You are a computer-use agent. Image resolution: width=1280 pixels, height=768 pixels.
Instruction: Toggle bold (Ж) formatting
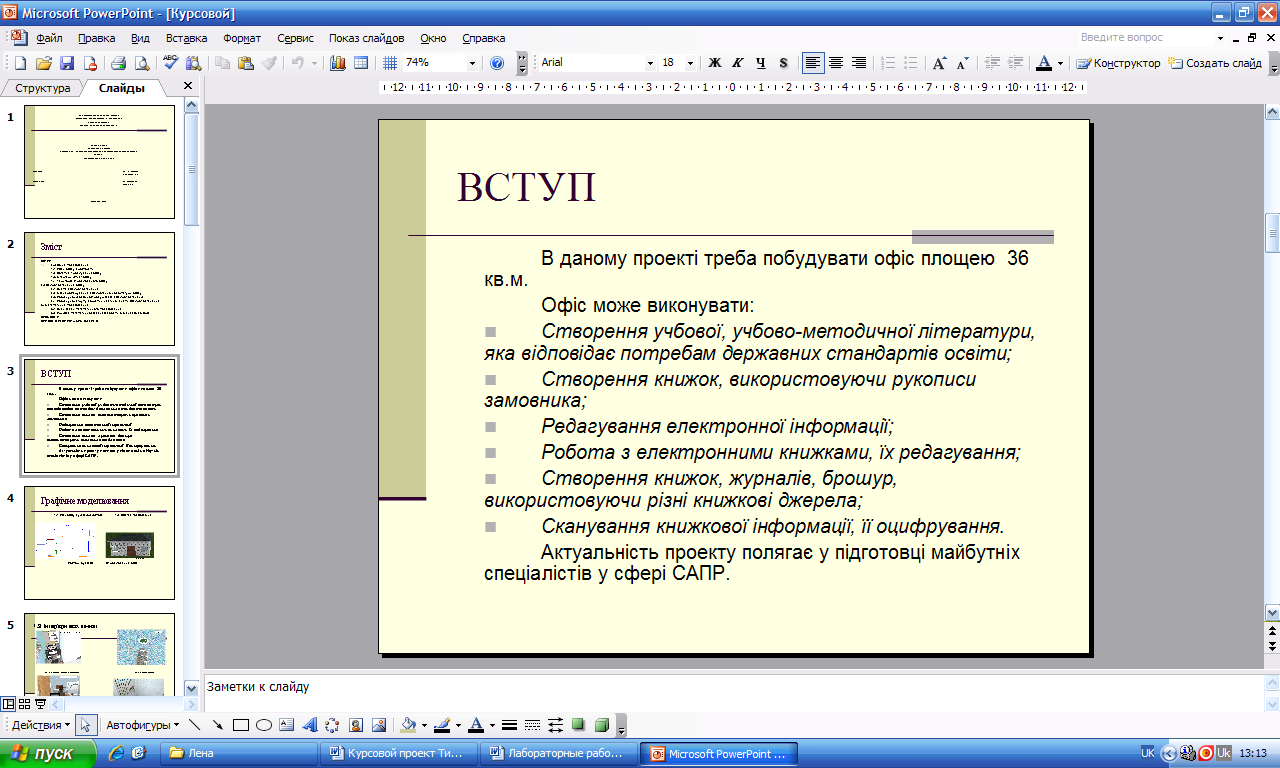coord(715,63)
